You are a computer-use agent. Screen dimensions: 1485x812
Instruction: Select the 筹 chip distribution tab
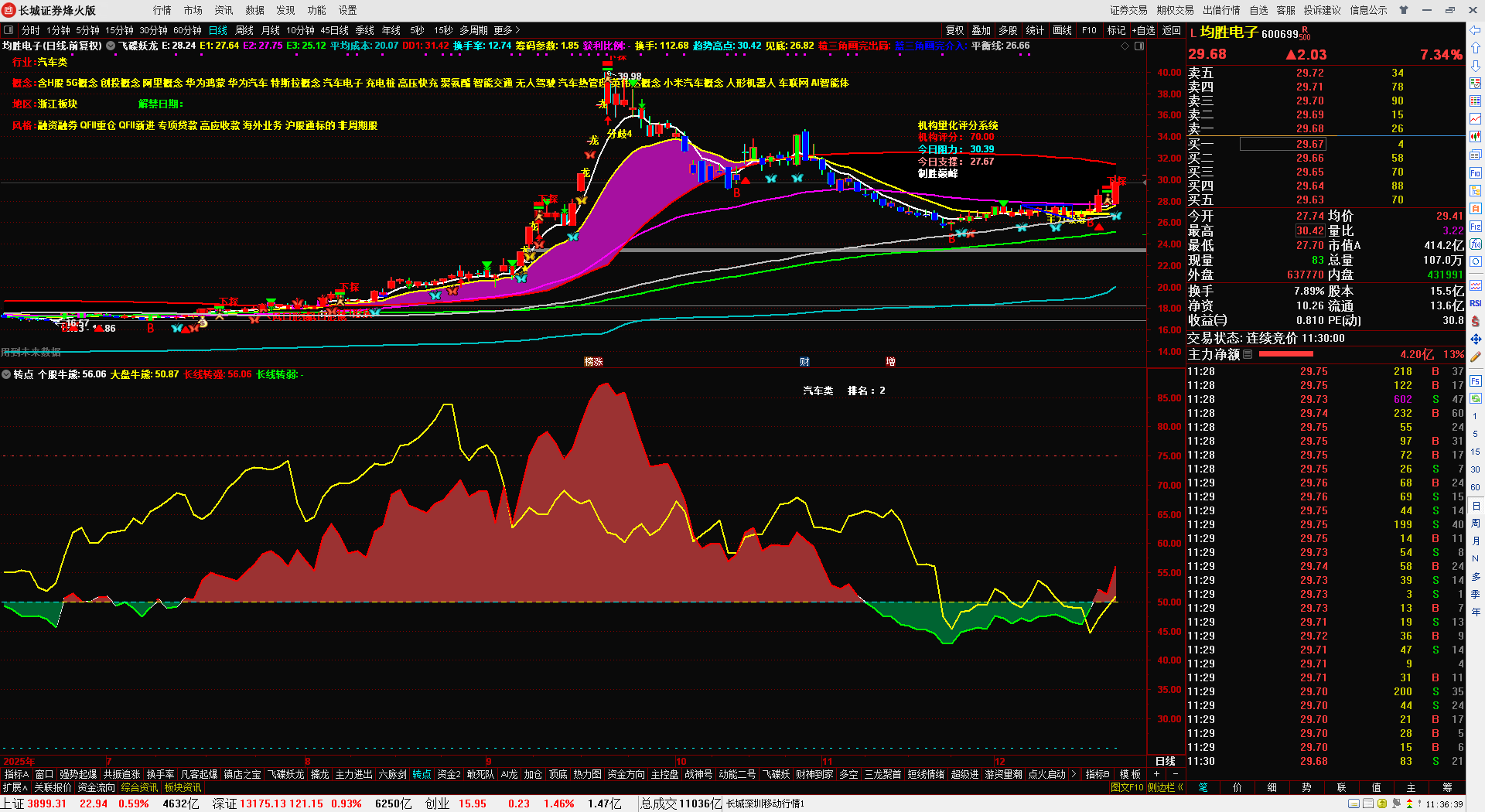pos(1447,787)
